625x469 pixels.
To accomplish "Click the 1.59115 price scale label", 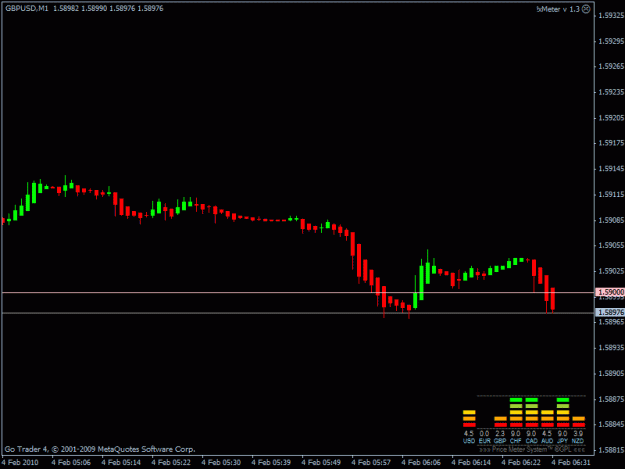I will [x=611, y=194].
